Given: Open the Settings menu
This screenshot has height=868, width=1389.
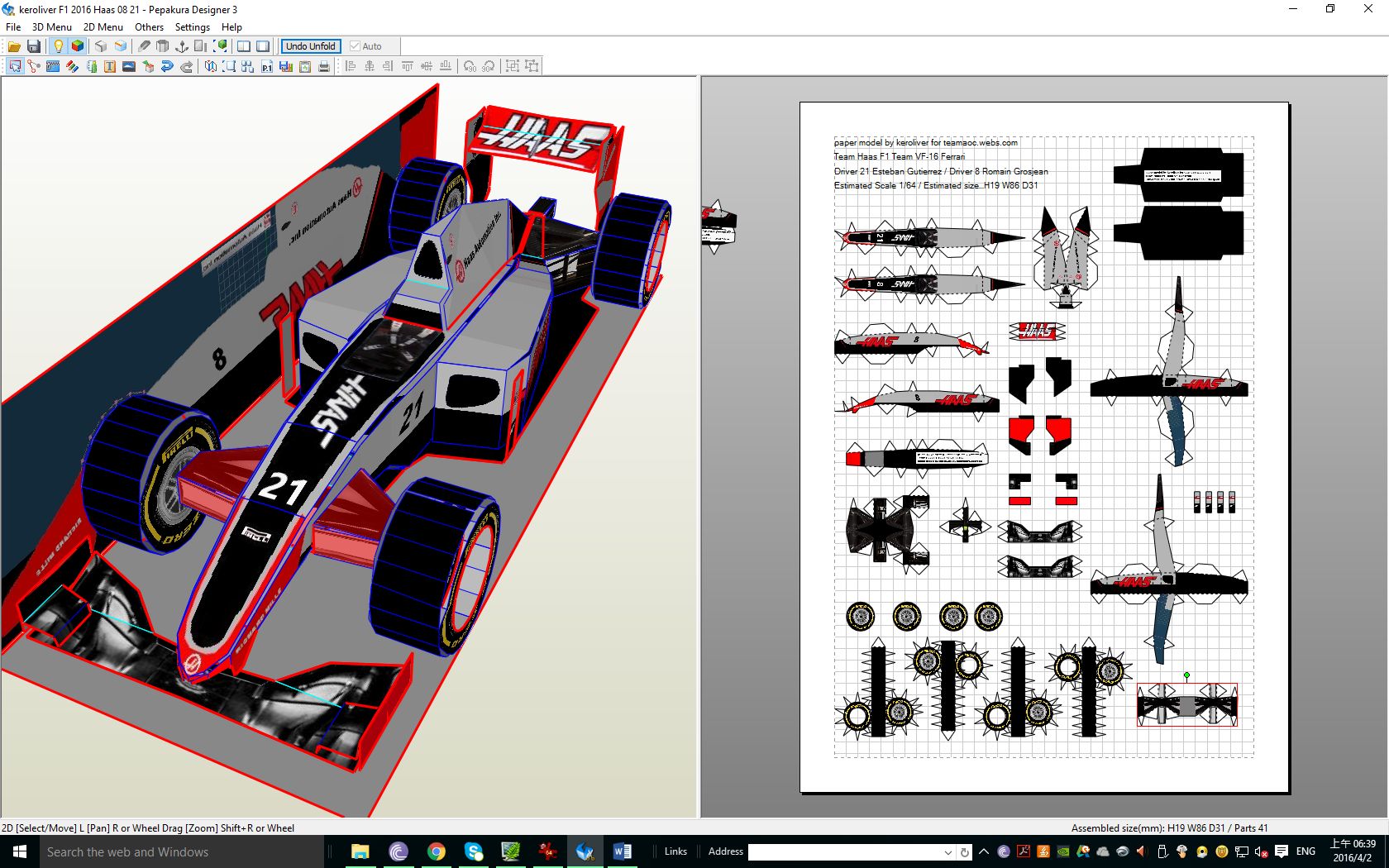Looking at the screenshot, I should [x=192, y=26].
